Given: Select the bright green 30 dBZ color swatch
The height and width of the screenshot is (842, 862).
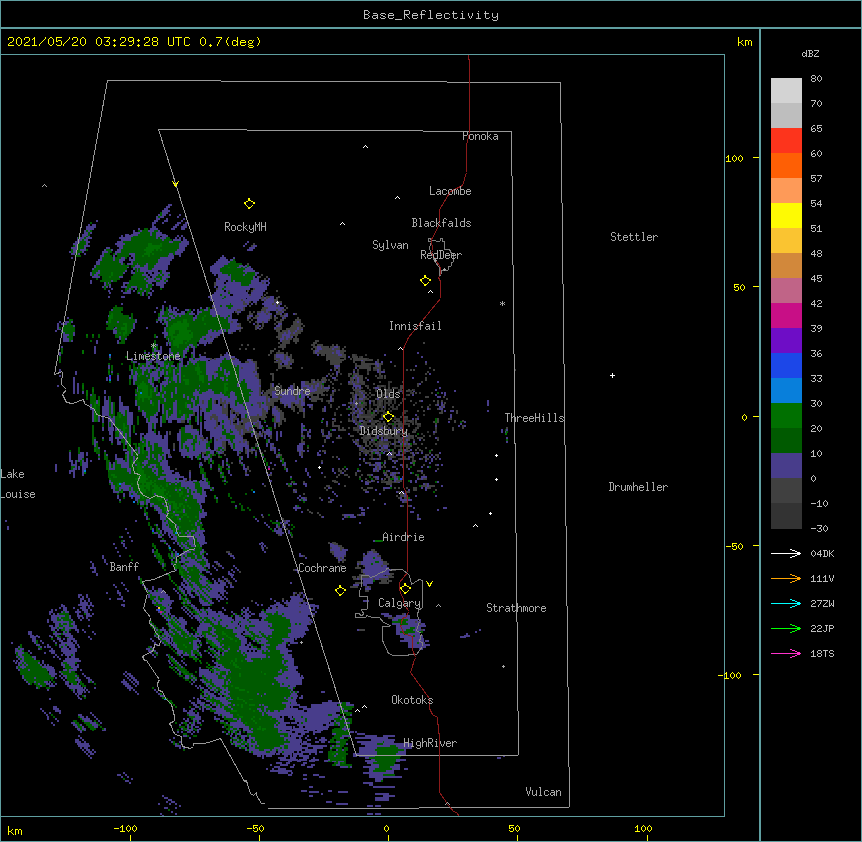Looking at the screenshot, I should click(x=786, y=416).
